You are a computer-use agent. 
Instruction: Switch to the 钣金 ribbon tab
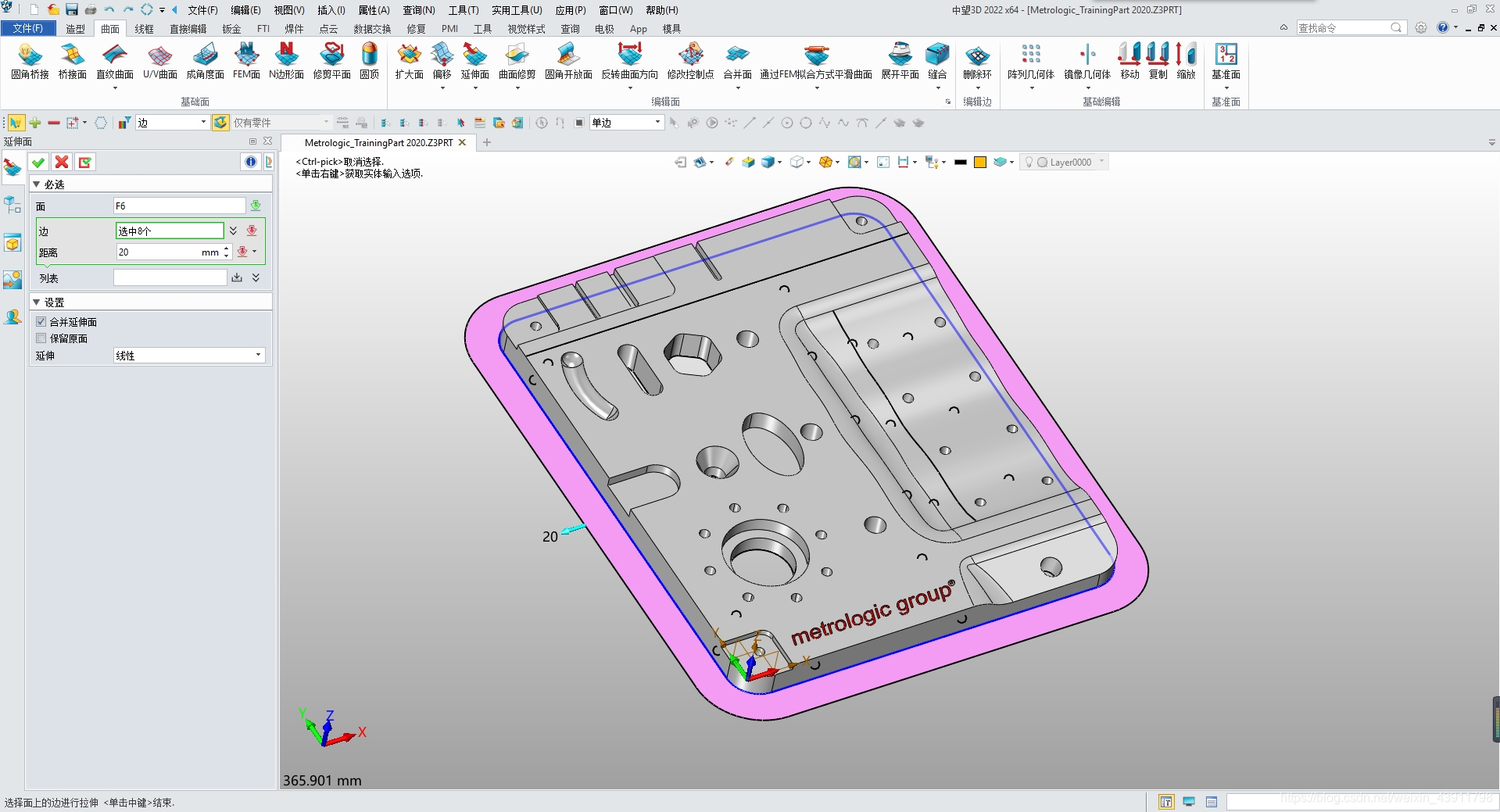point(231,29)
